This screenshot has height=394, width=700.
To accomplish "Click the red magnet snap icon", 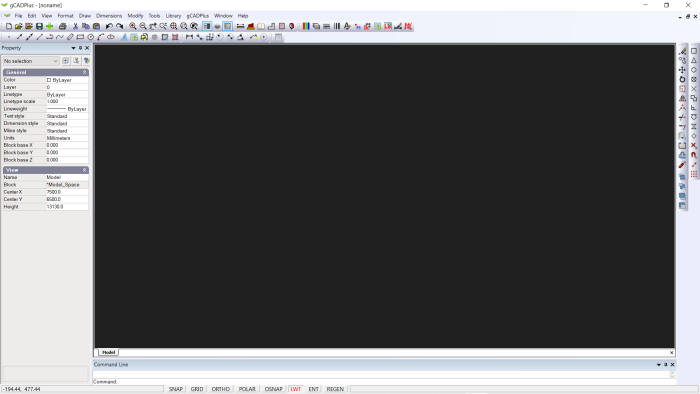I will (694, 155).
